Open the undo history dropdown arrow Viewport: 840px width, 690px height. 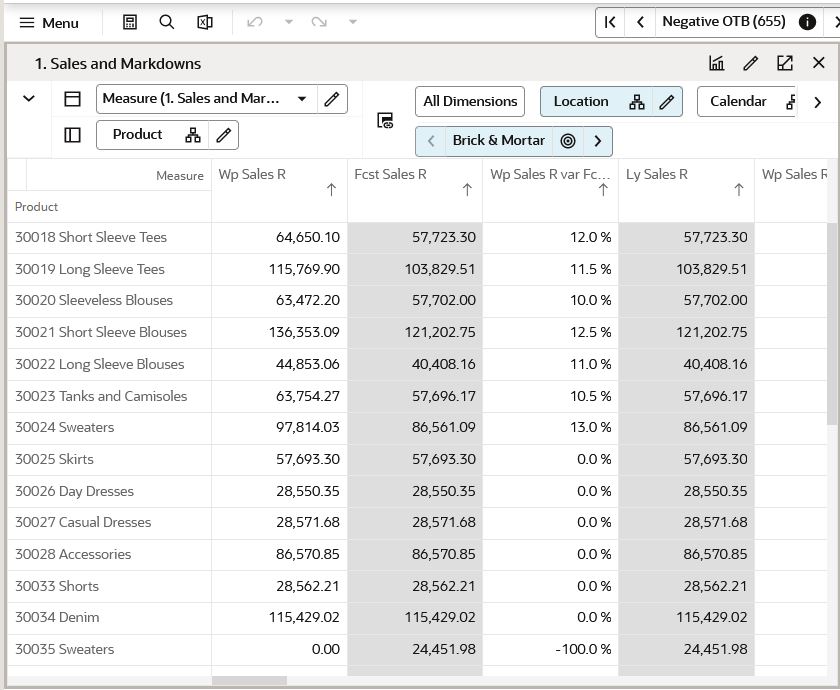pyautogui.click(x=289, y=22)
